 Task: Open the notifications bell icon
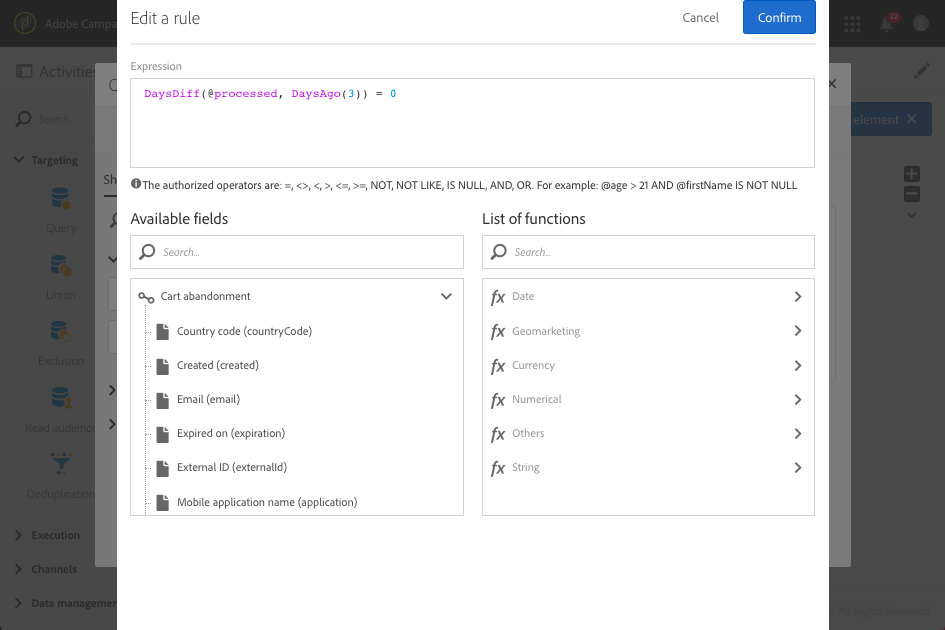886,23
